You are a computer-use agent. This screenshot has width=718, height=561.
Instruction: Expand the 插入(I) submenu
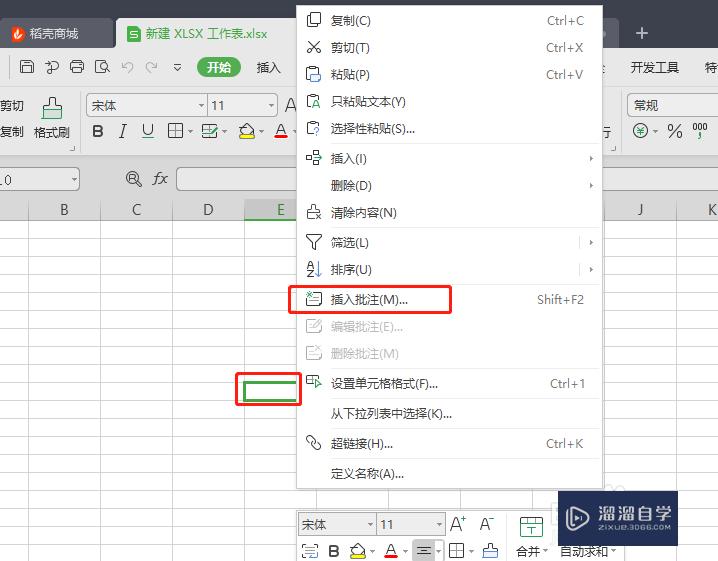point(449,158)
